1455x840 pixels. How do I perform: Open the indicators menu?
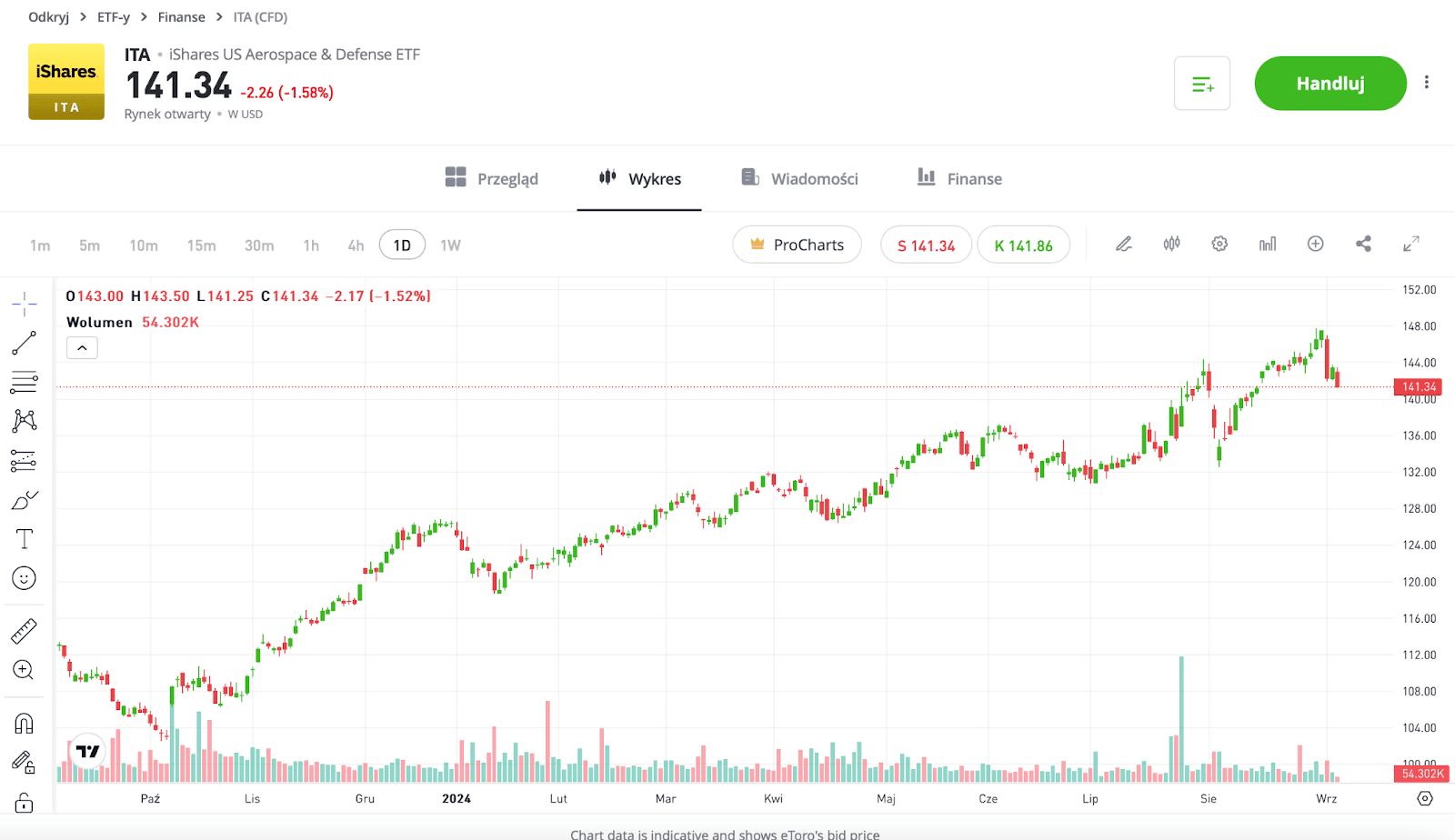pos(1268,244)
